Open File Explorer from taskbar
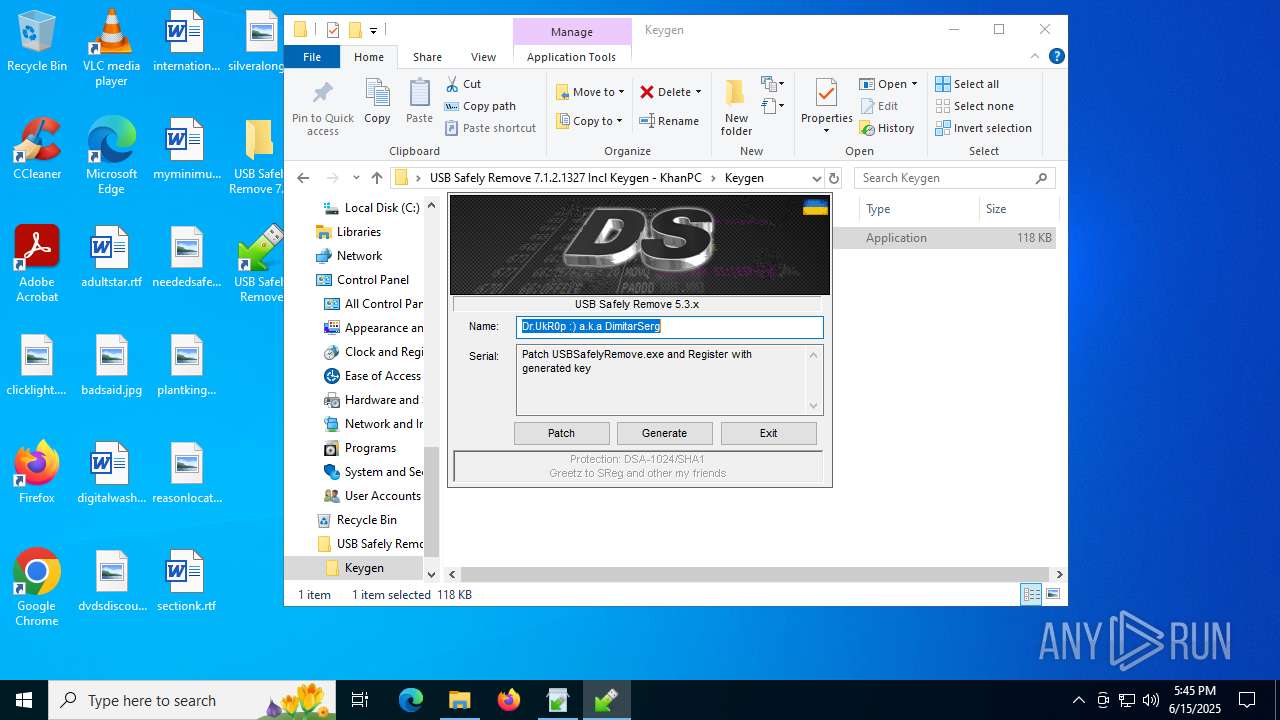 (459, 700)
